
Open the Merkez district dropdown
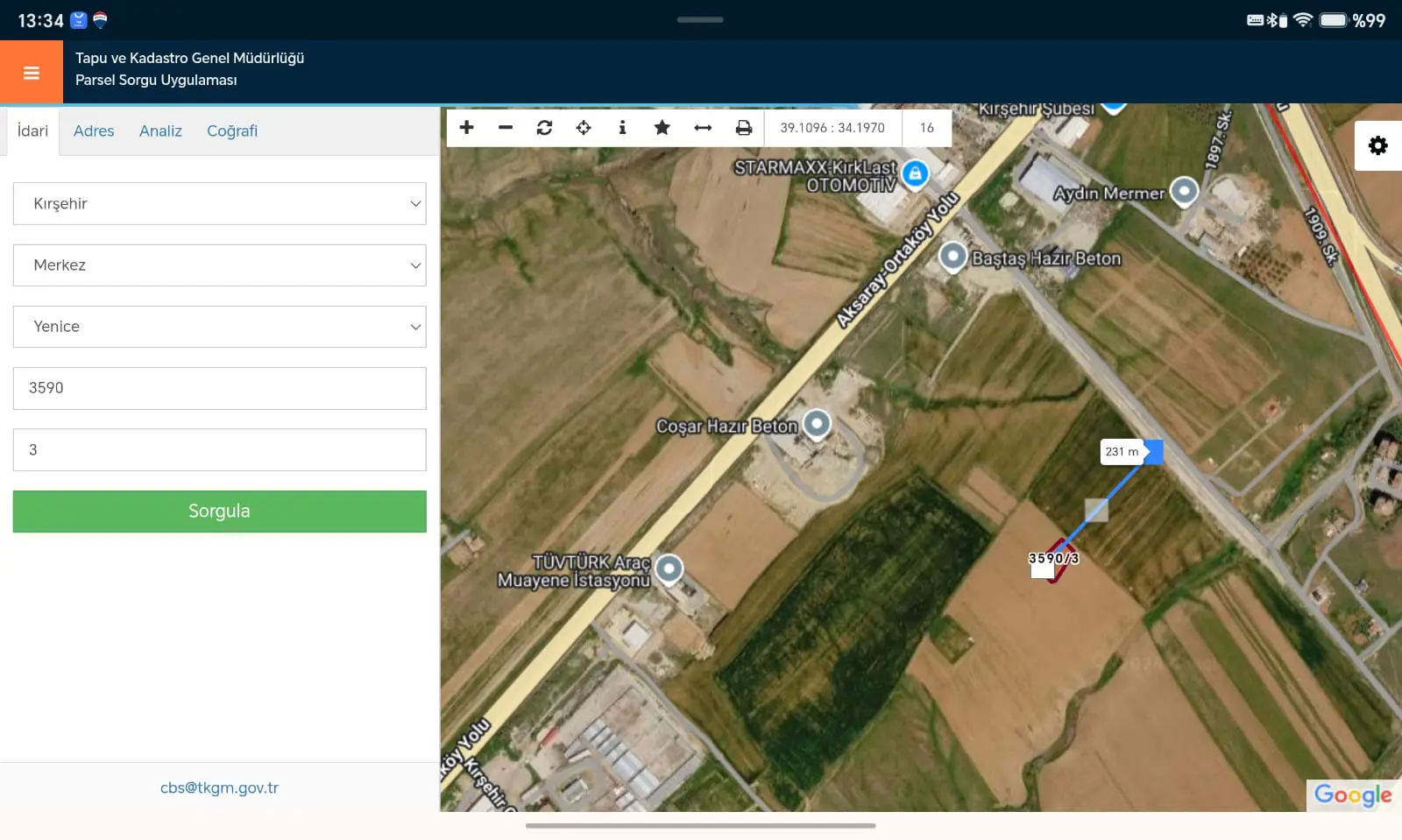coord(220,265)
